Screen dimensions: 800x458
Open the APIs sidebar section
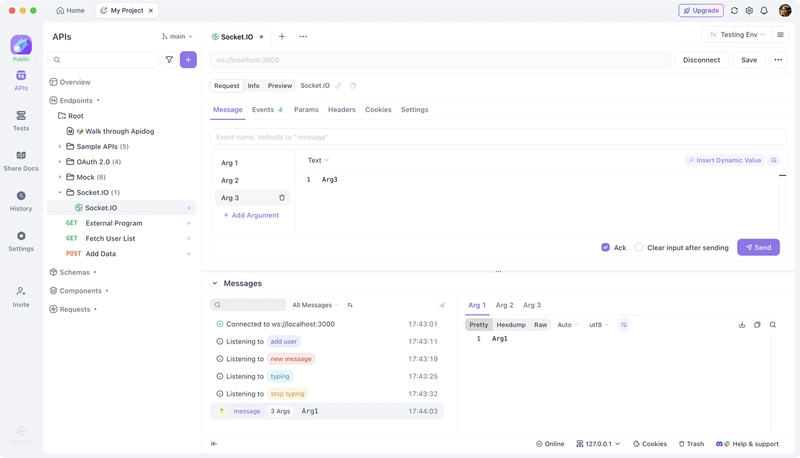click(x=21, y=81)
